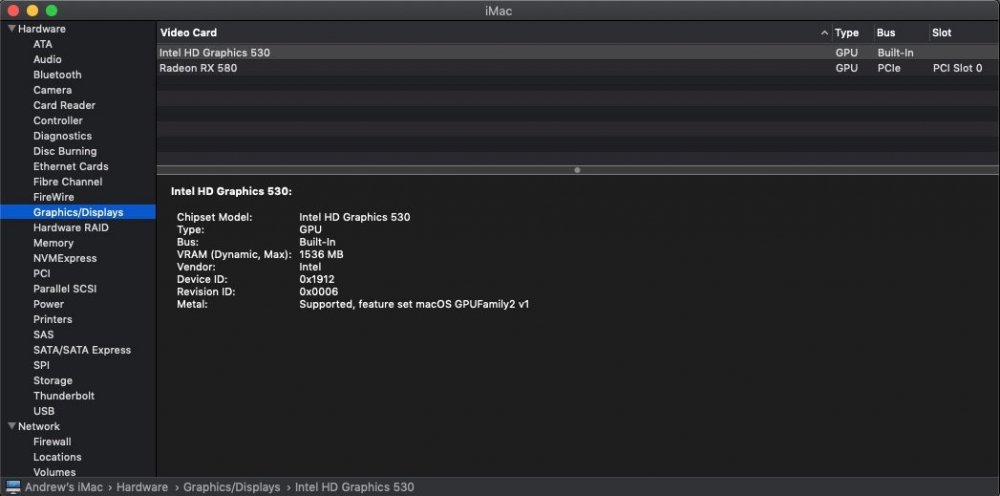This screenshot has width=1000, height=496.
Task: Click the Metal support feature set text
Action: [x=414, y=304]
